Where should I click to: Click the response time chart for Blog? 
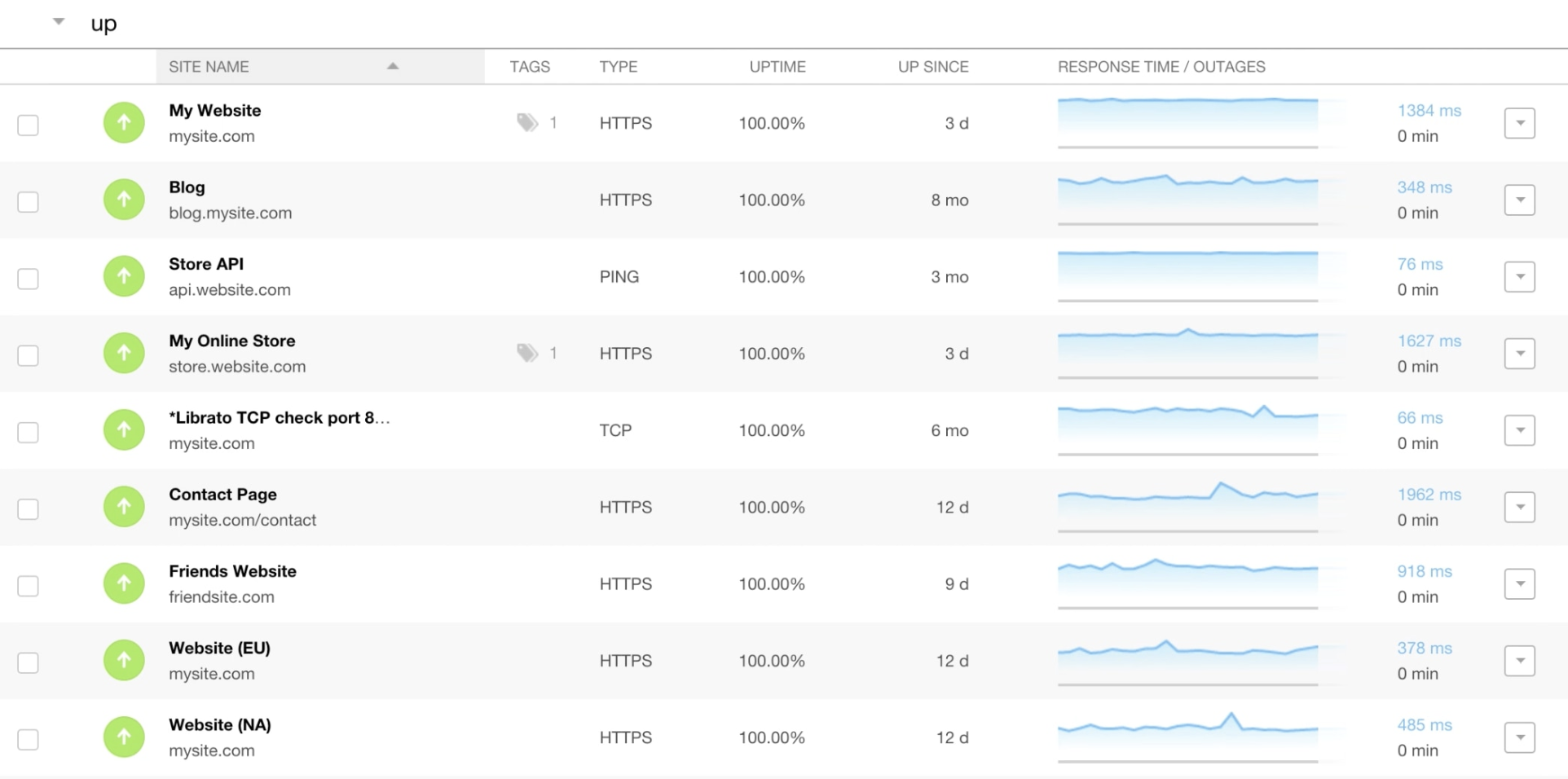1187,200
